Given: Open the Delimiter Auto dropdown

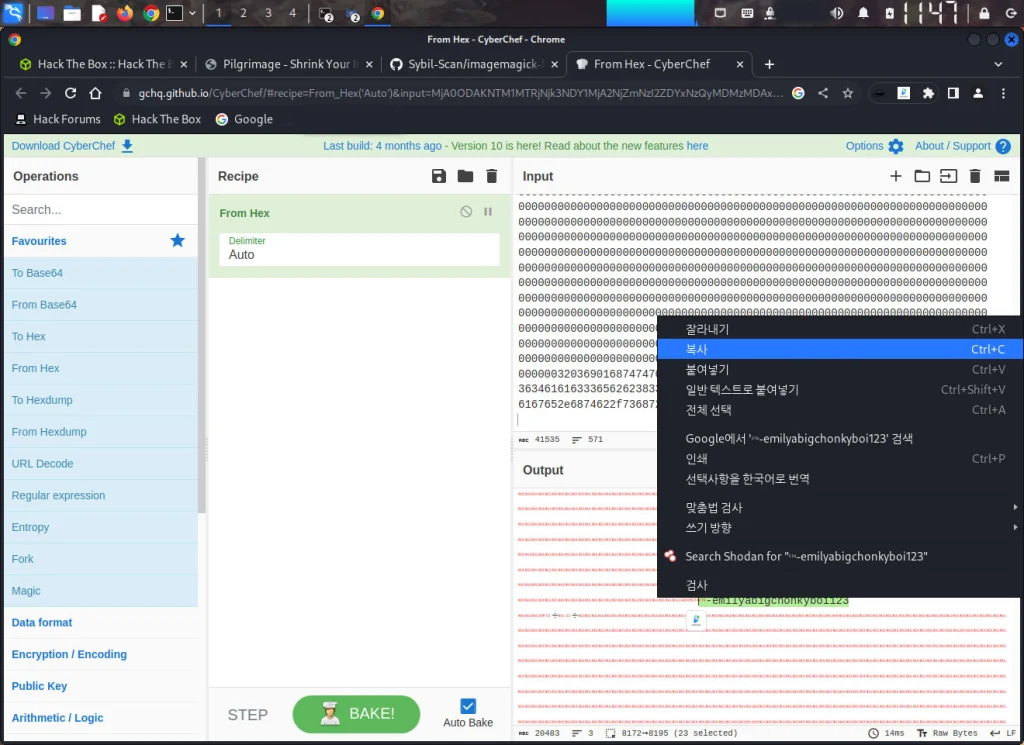Looking at the screenshot, I should pos(359,249).
